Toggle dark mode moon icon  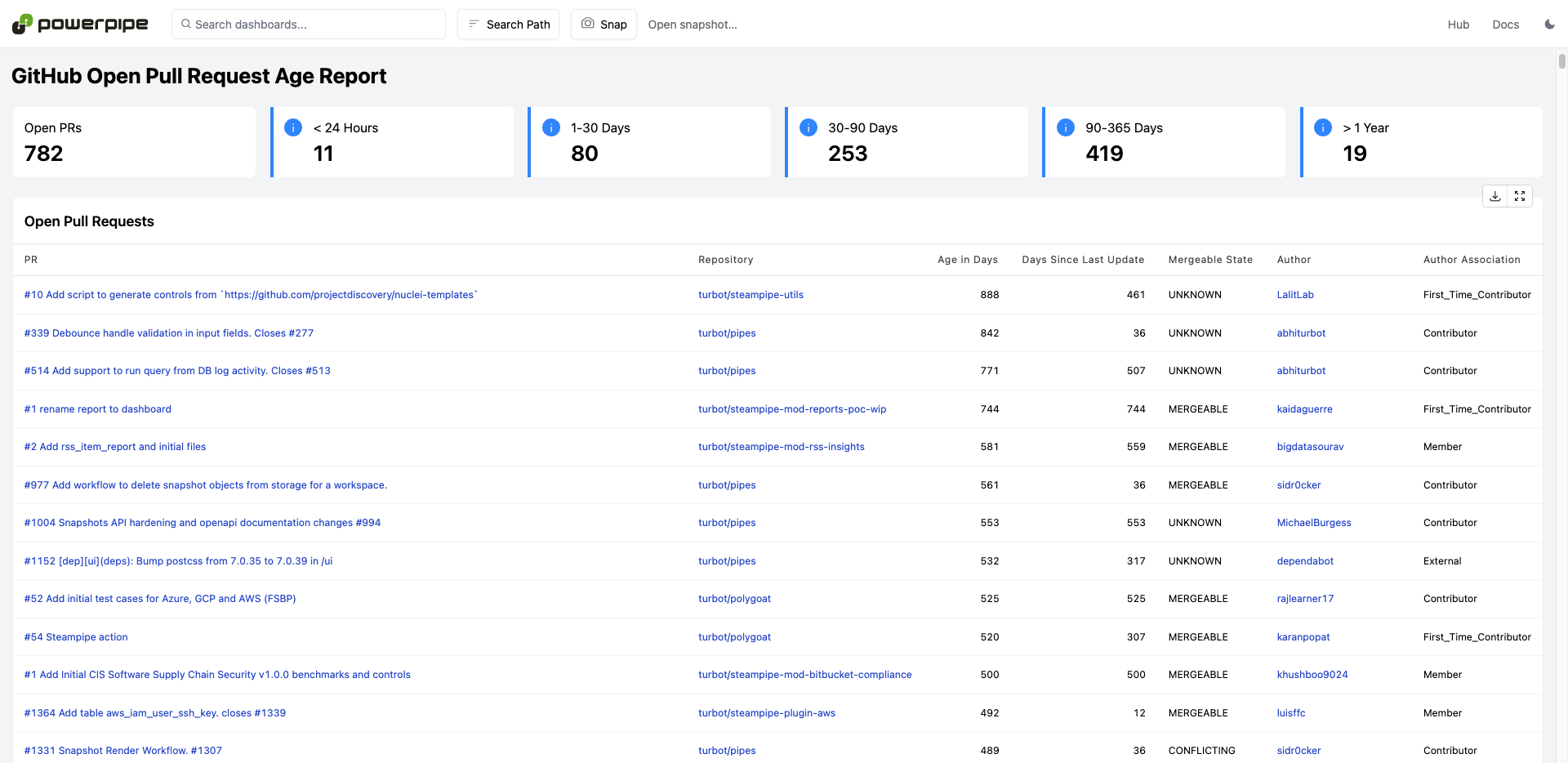(1549, 25)
